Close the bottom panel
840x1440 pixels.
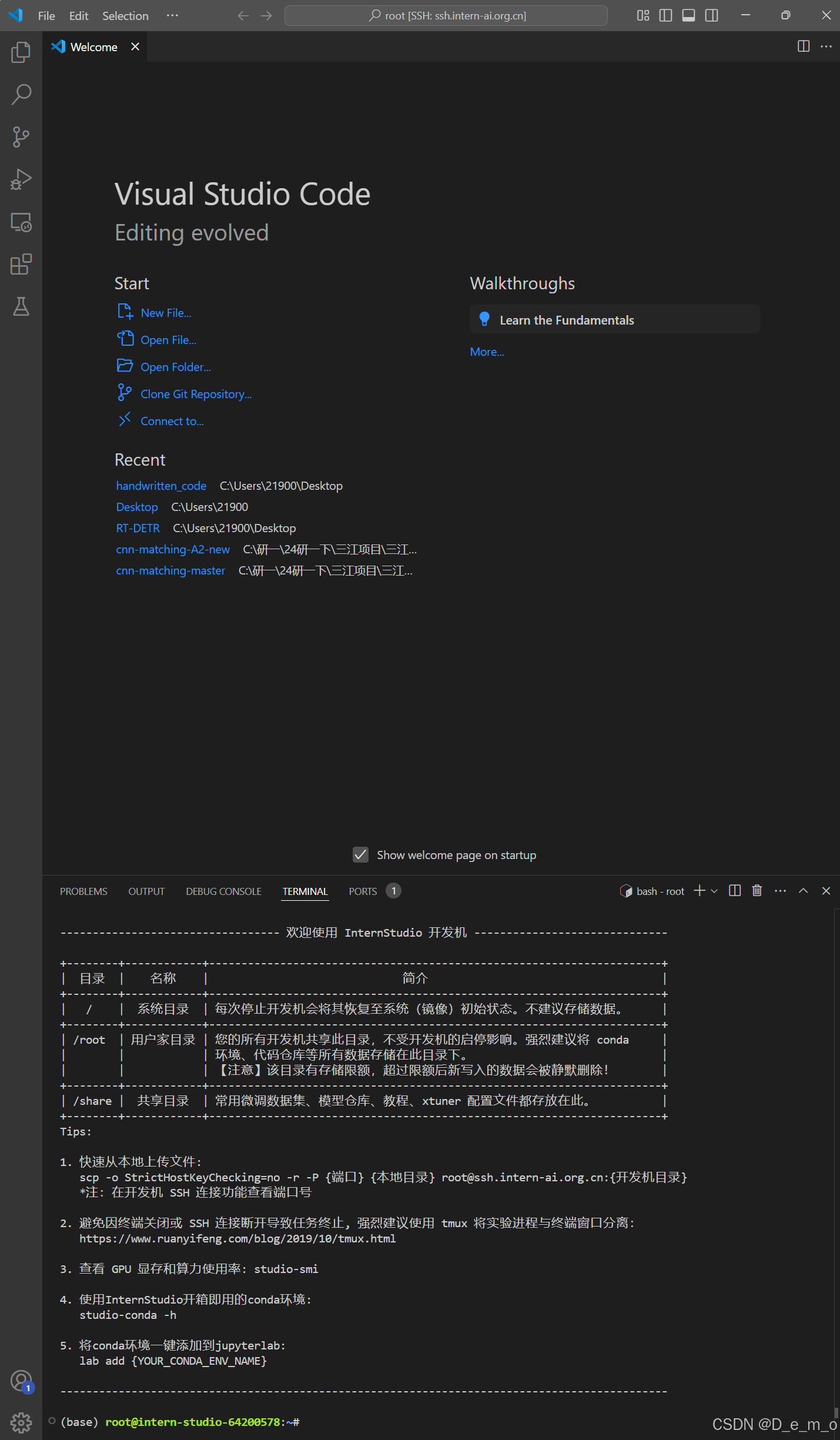(x=826, y=891)
